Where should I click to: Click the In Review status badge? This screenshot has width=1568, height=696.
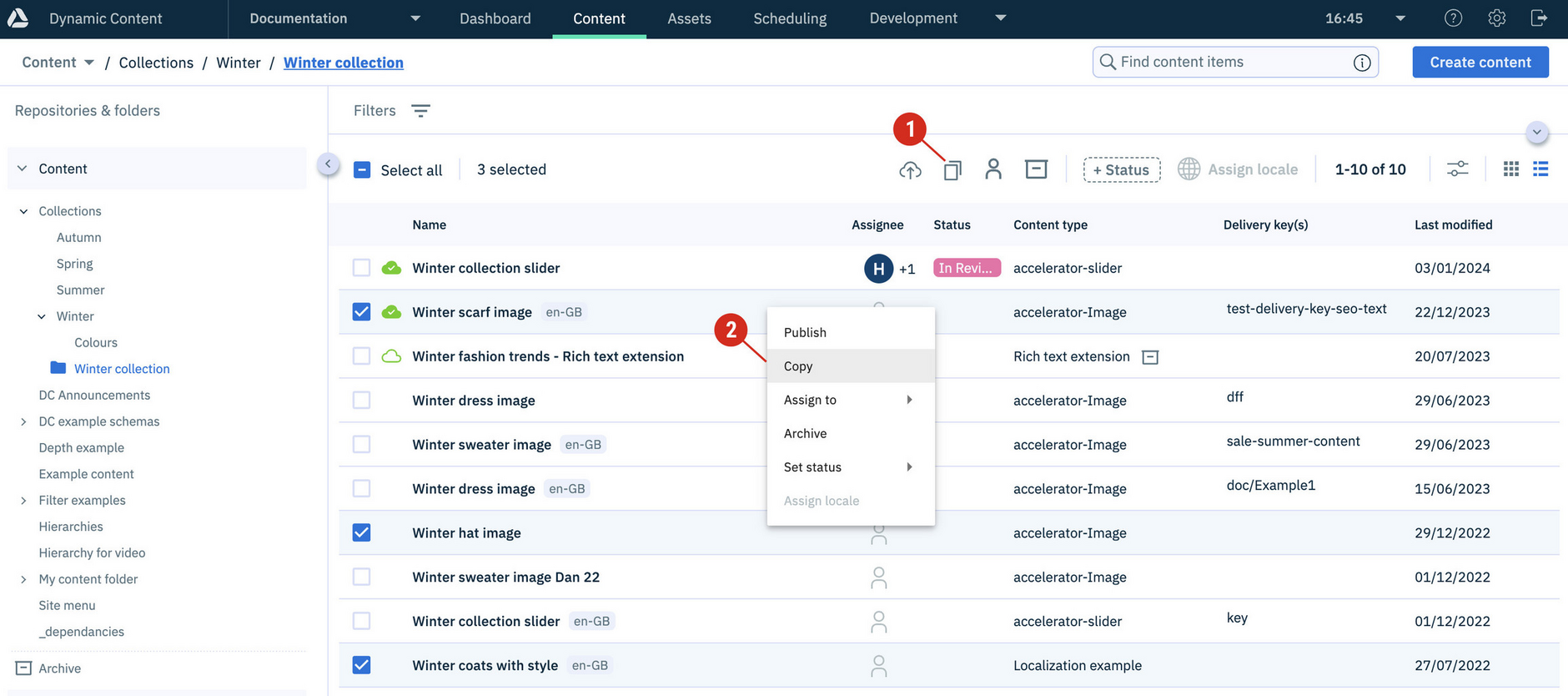[x=967, y=268]
